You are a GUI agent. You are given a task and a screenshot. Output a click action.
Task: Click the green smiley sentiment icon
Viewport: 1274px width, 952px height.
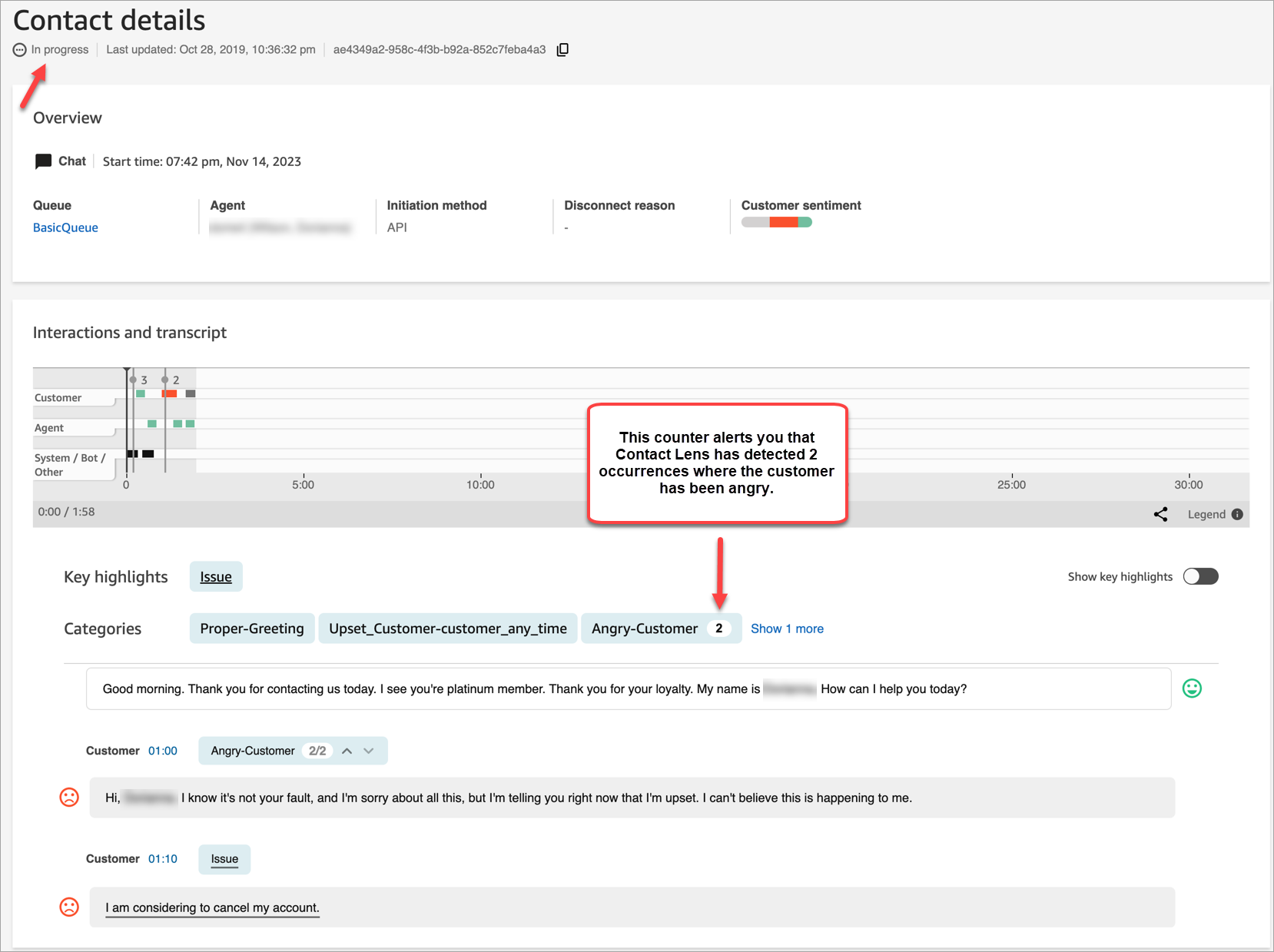tap(1191, 688)
